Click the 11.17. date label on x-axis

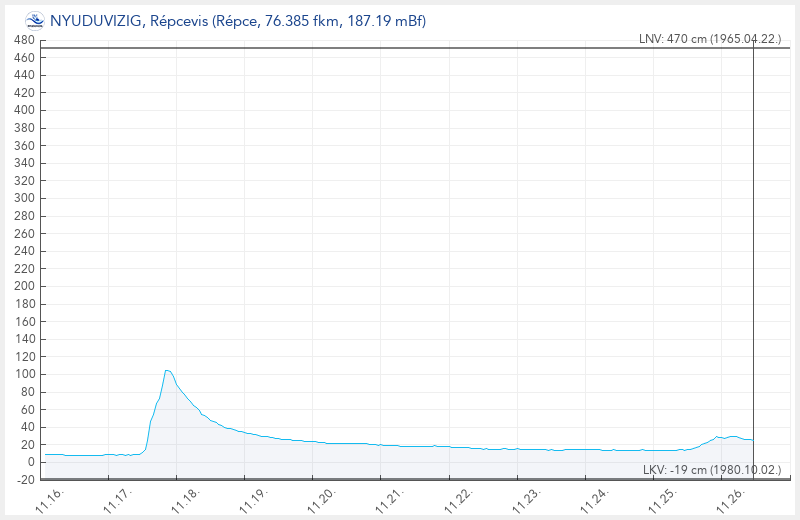click(x=118, y=497)
